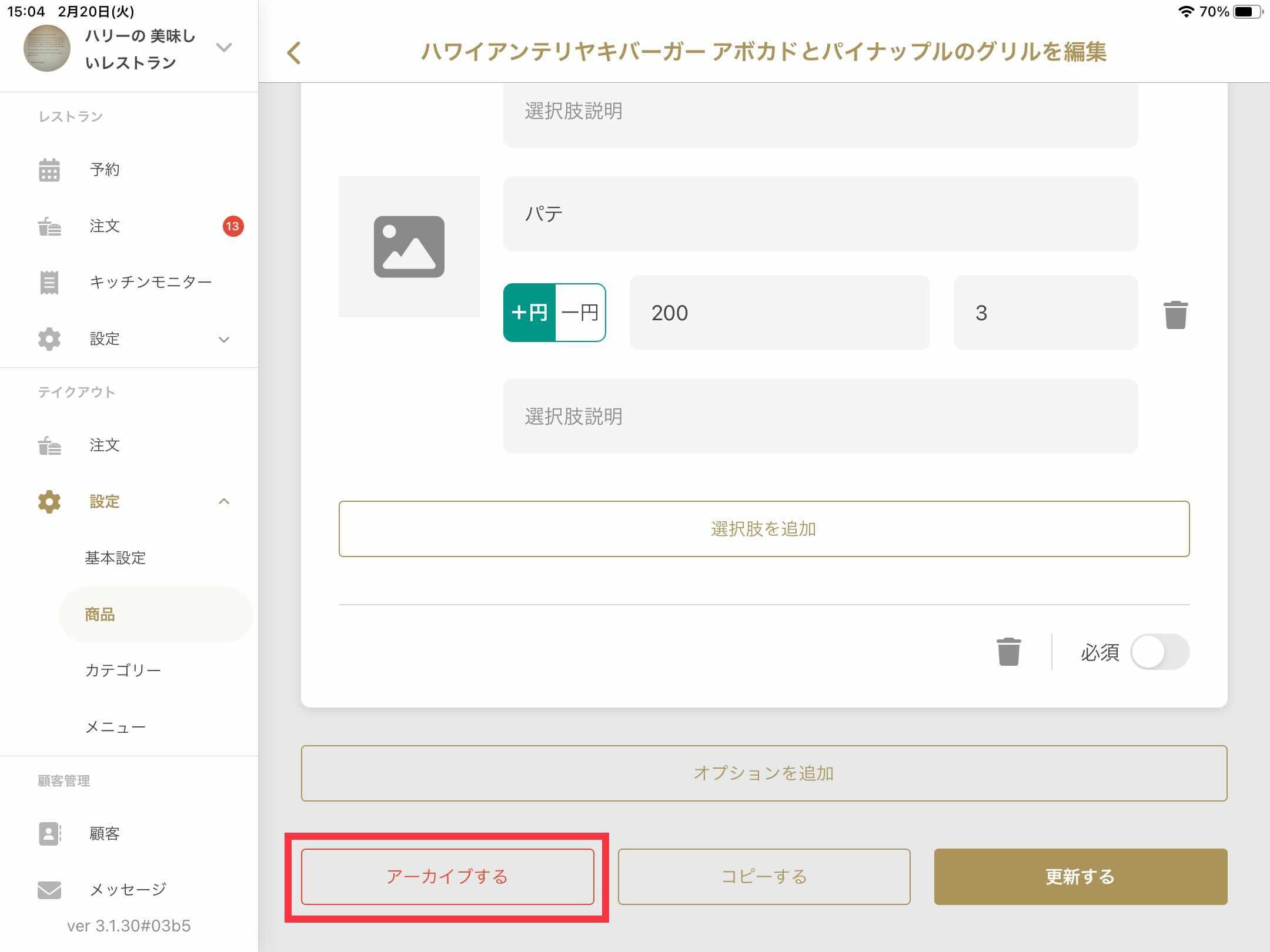1270x952 pixels.
Task: Open the カテゴリー menu item
Action: click(123, 671)
